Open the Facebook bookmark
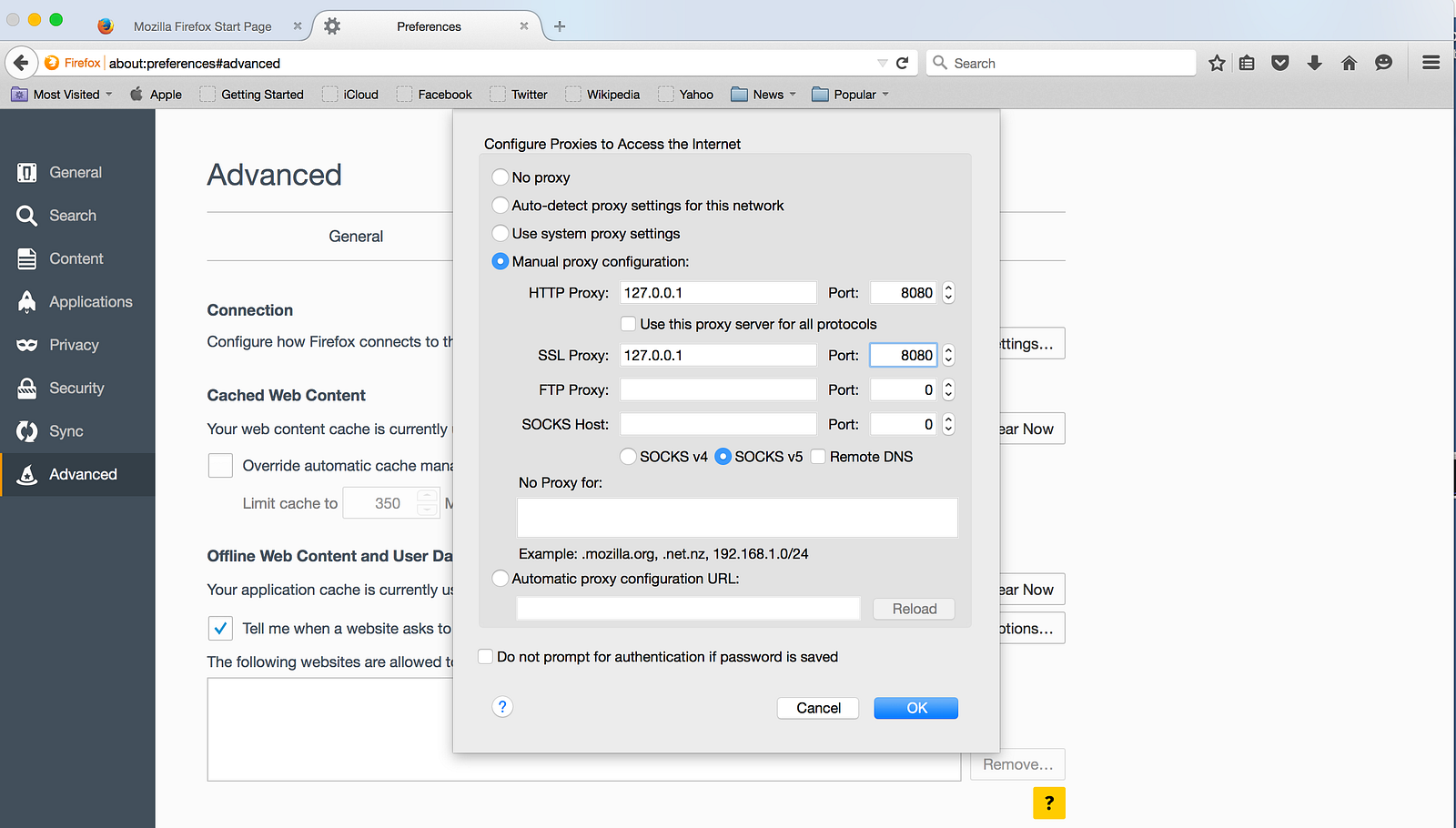 tap(435, 94)
